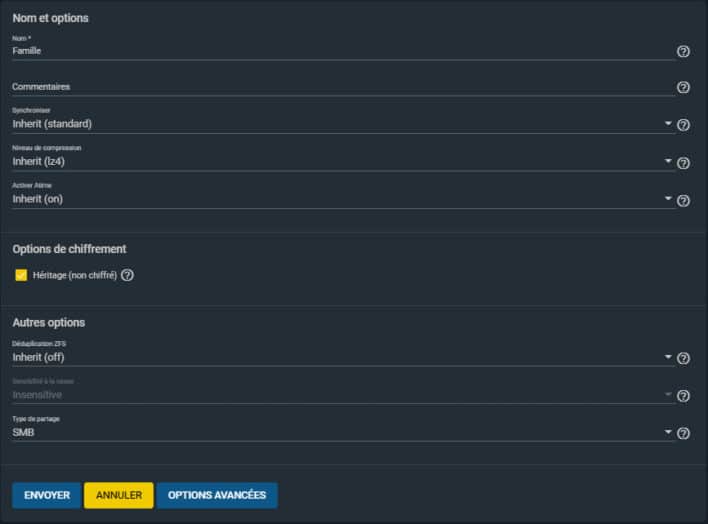Open help icon beside Héritage (non chiffré)
708x524 pixels.
pyautogui.click(x=127, y=275)
